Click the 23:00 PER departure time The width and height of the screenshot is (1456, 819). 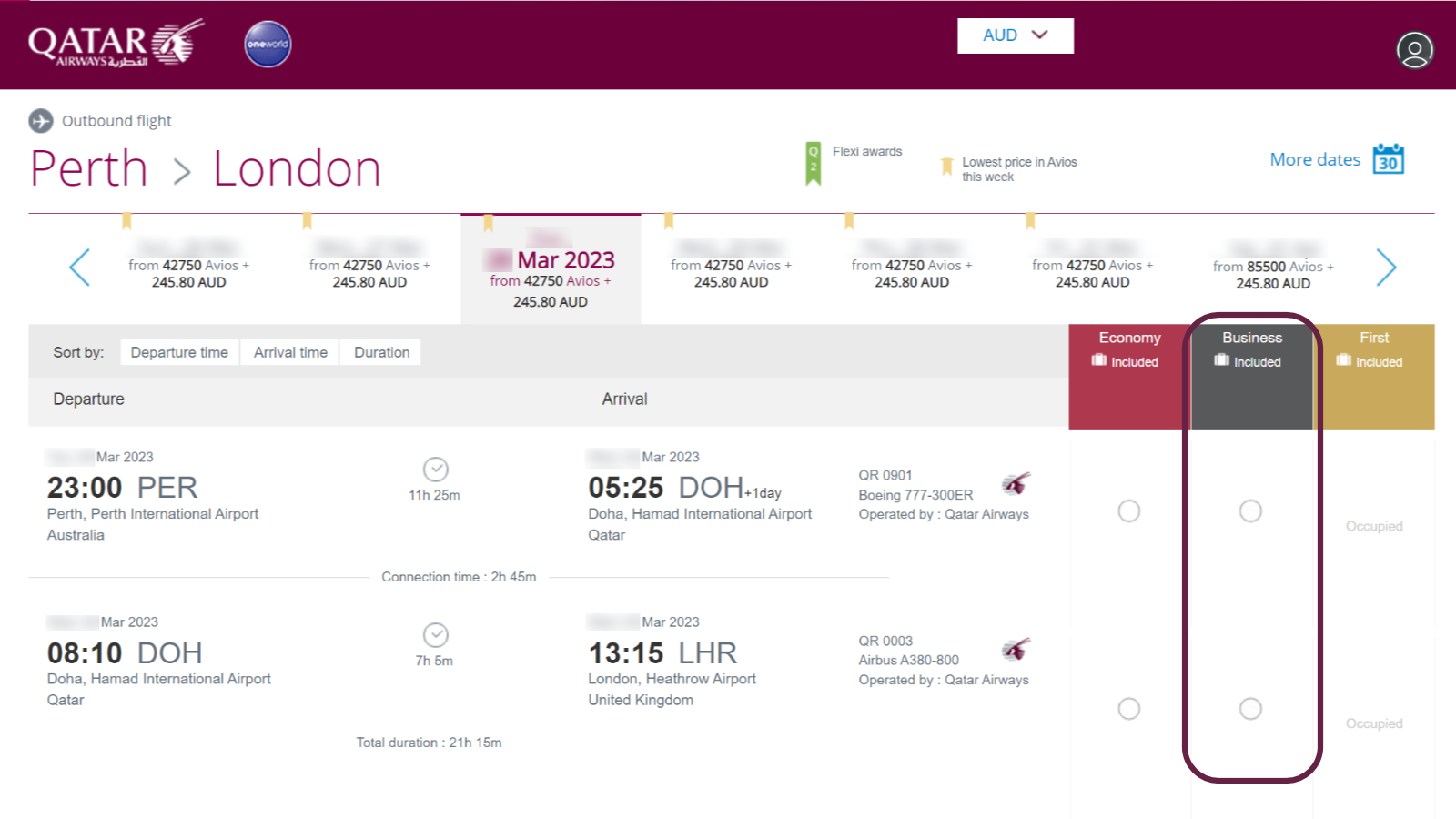(x=122, y=488)
